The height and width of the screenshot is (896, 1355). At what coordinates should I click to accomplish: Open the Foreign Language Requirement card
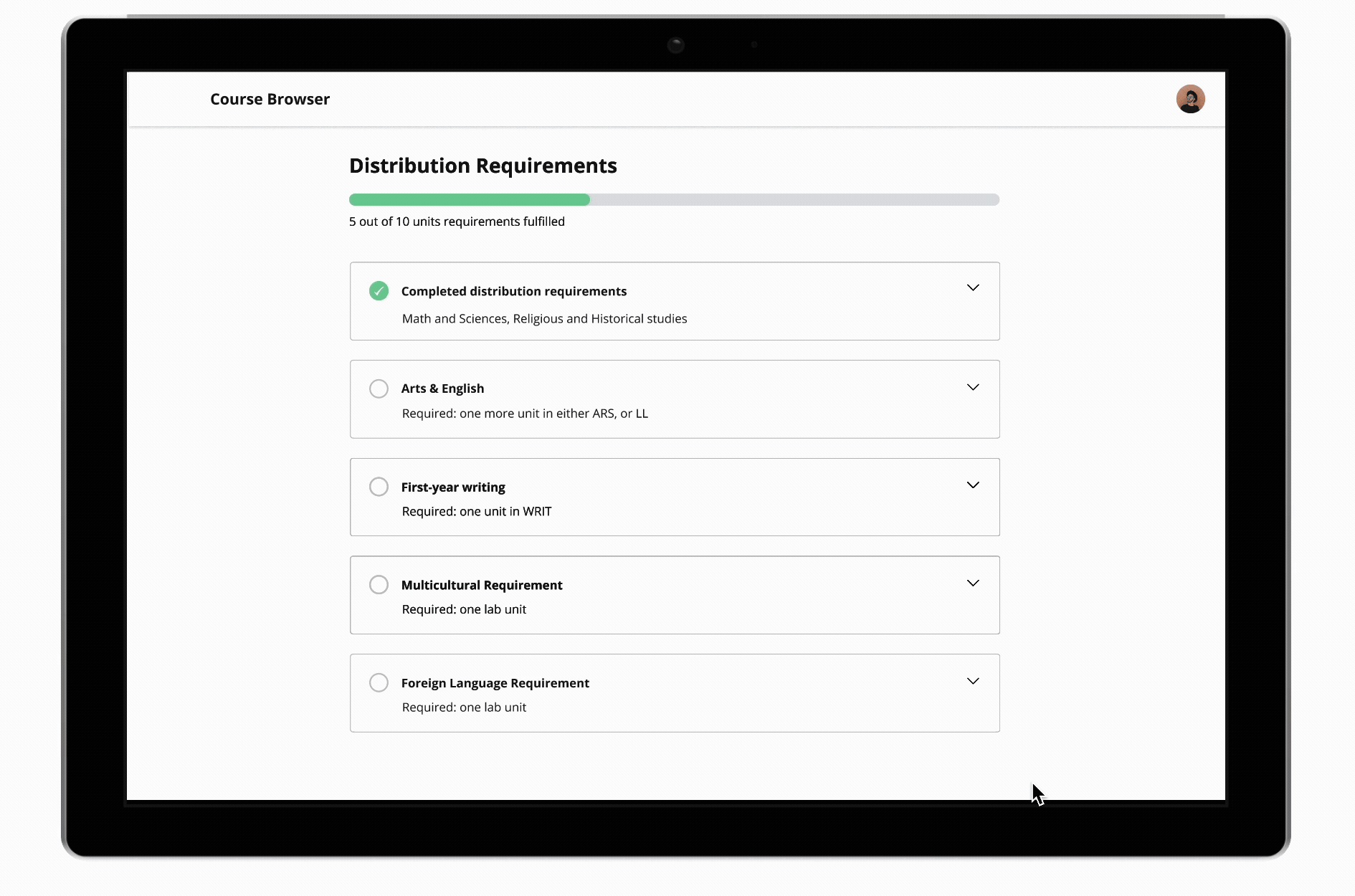tap(674, 692)
